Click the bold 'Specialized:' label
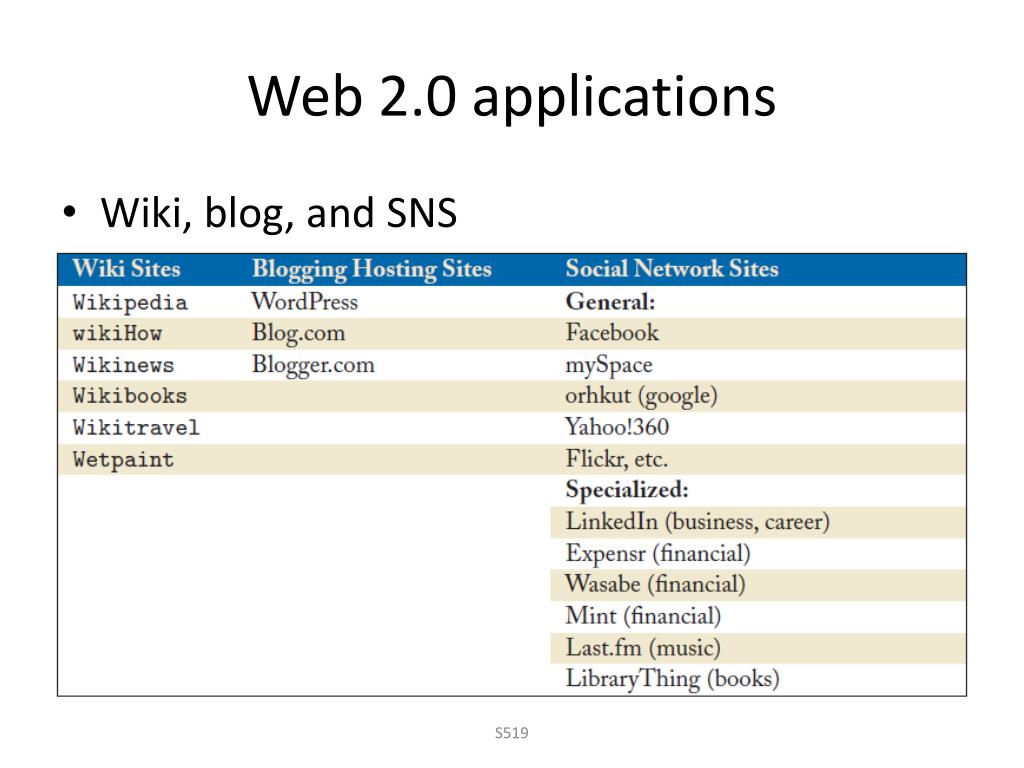This screenshot has height=768, width=1024. coord(627,490)
